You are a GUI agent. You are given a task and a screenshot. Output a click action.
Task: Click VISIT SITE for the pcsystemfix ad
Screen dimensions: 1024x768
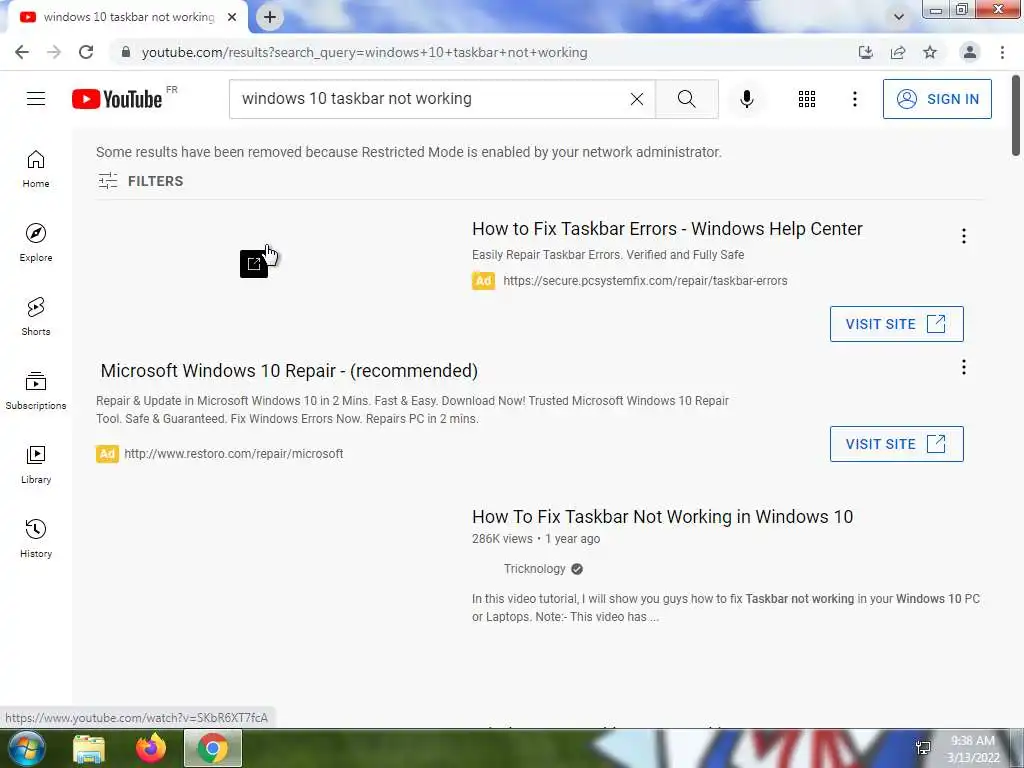(896, 324)
